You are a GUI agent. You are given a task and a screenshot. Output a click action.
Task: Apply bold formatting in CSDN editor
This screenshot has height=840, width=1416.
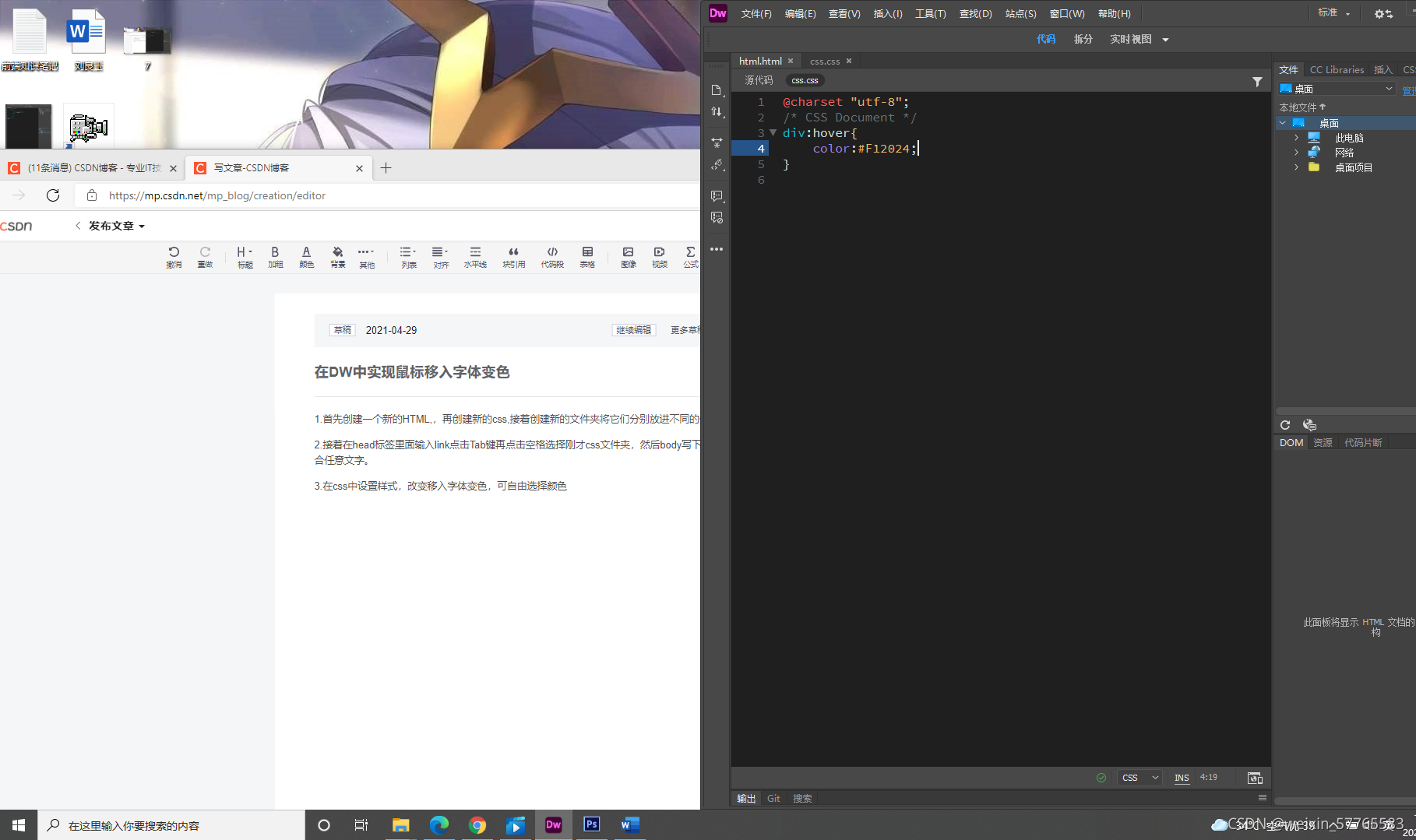tap(275, 256)
